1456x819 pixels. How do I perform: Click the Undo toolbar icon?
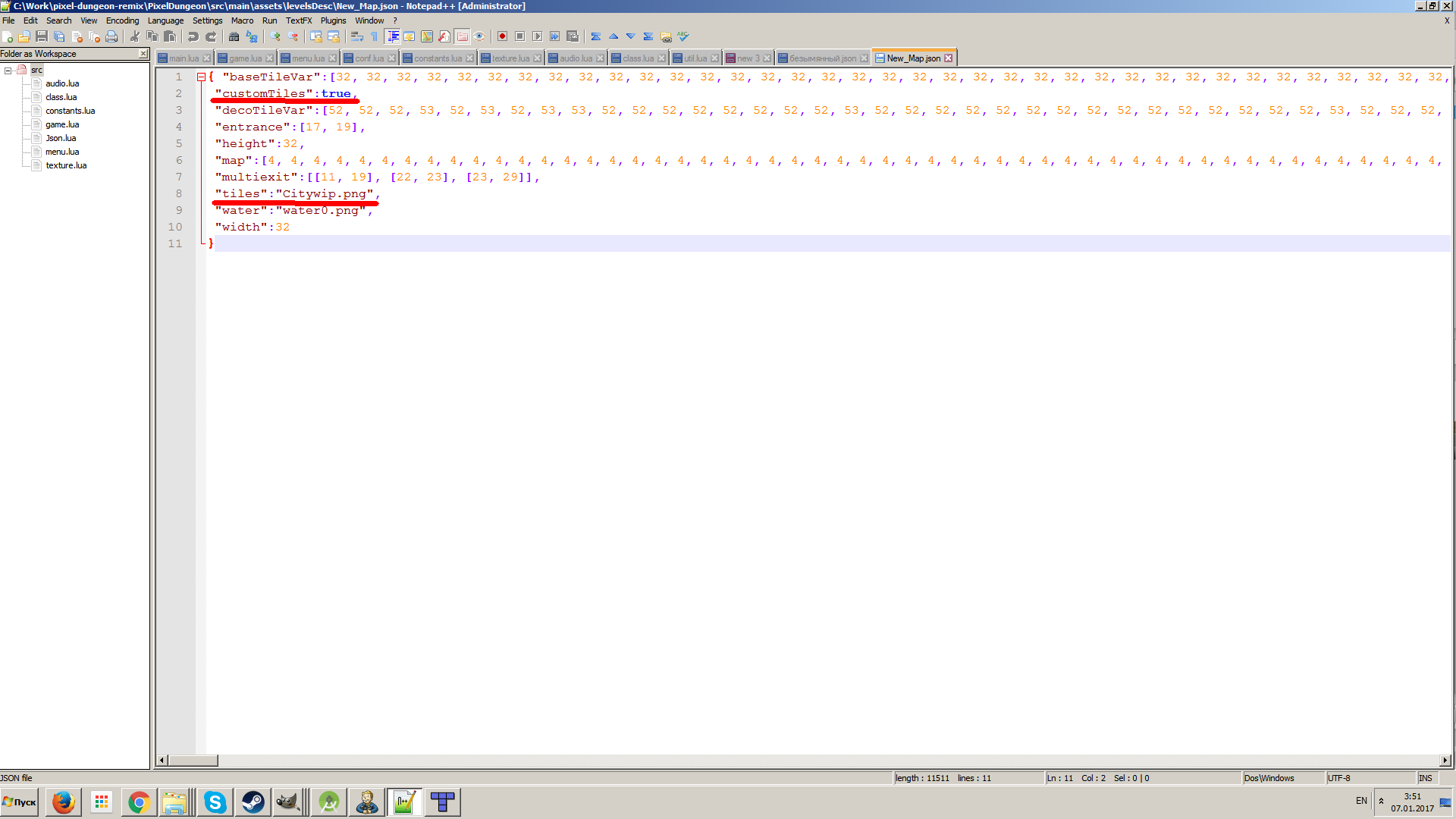193,36
